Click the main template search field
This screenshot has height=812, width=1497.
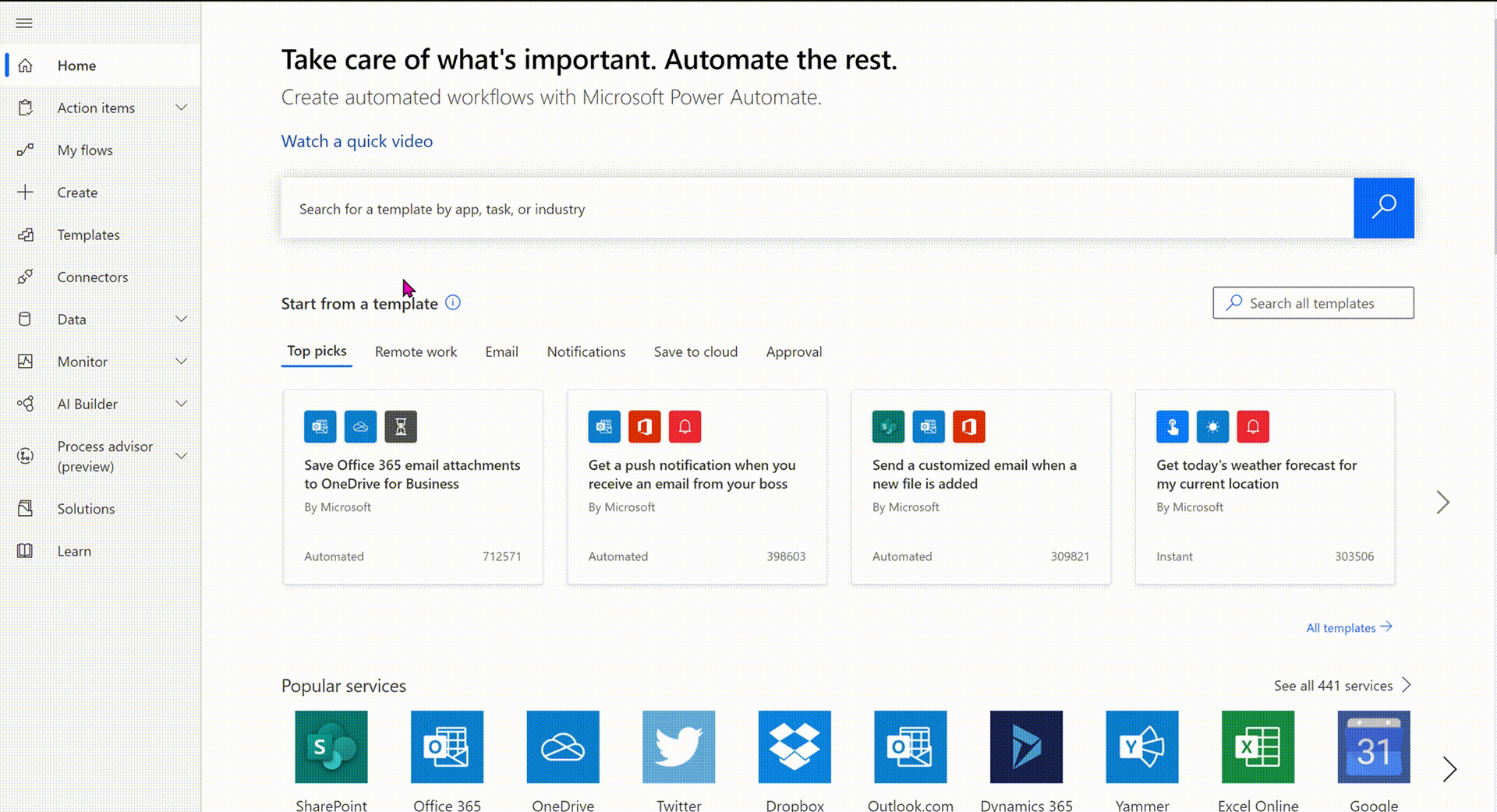coord(817,208)
